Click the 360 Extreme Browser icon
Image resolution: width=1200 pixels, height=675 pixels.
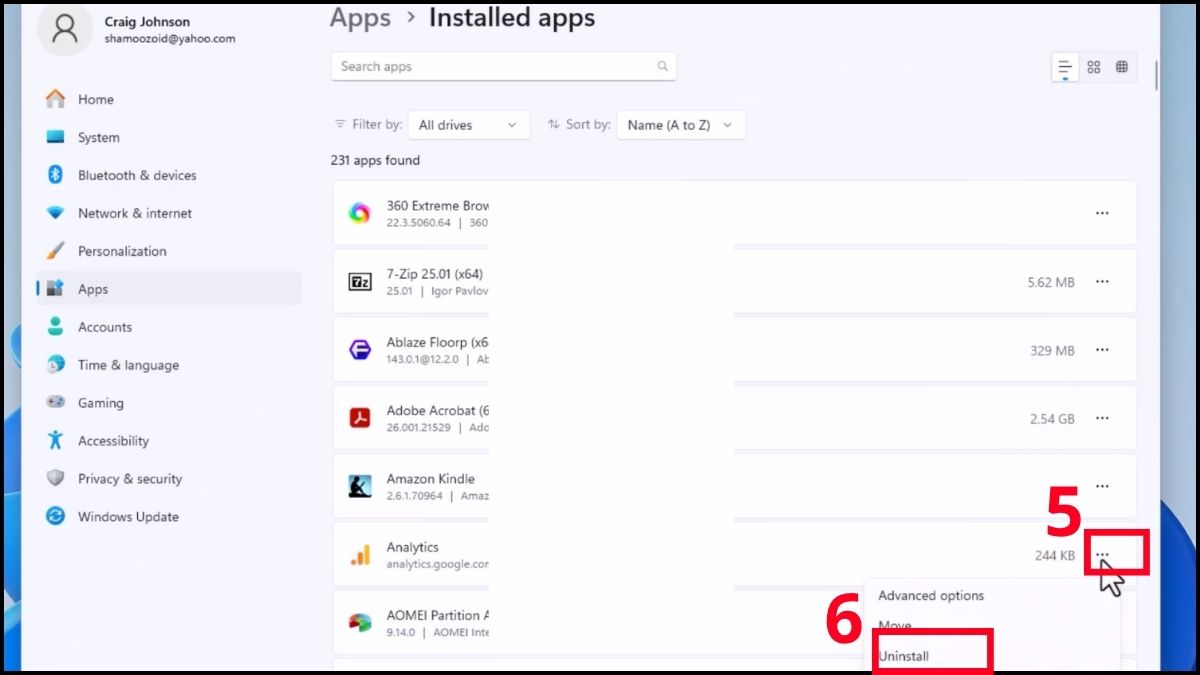tap(360, 213)
